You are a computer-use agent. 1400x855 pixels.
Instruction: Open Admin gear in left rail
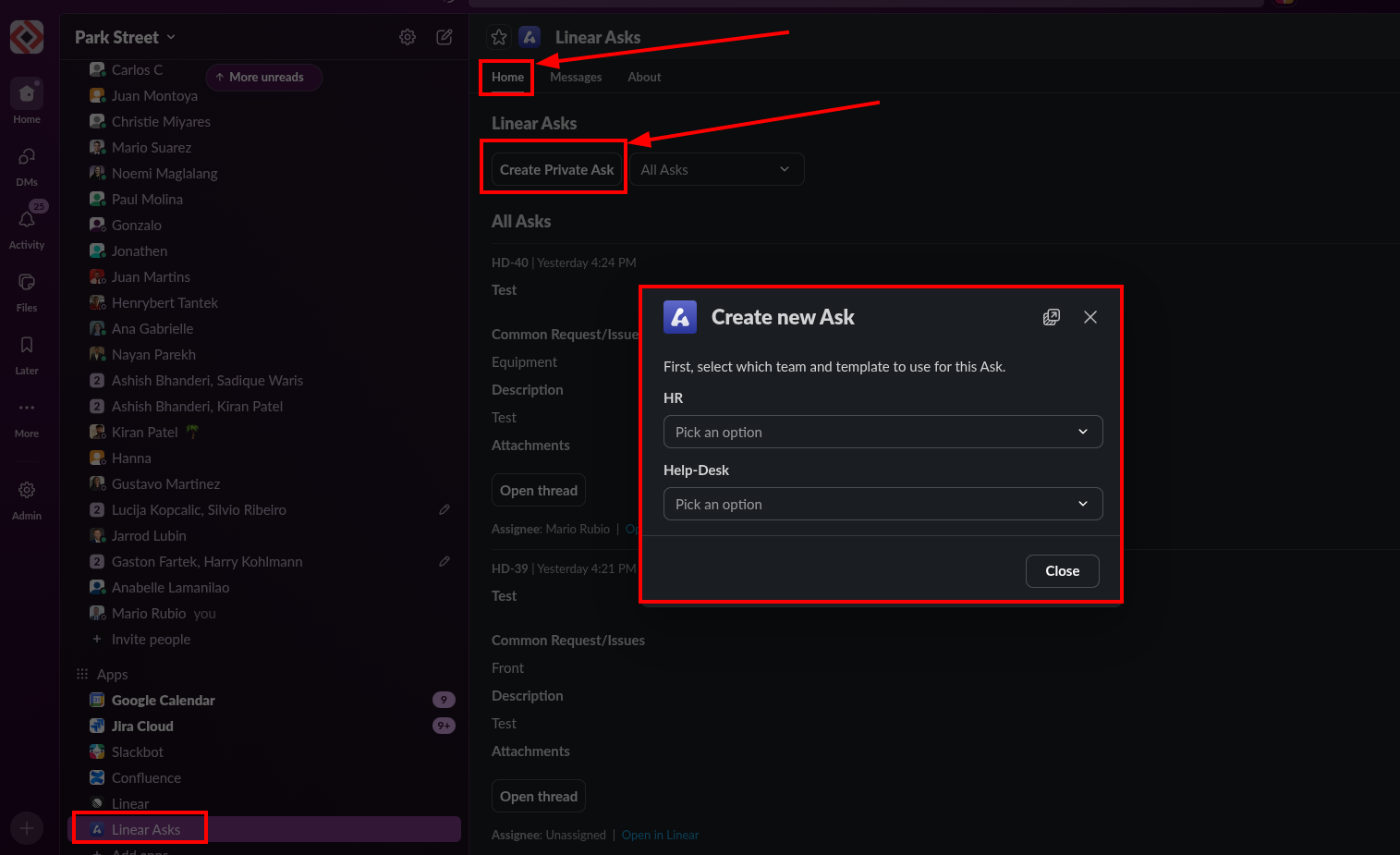click(x=27, y=499)
